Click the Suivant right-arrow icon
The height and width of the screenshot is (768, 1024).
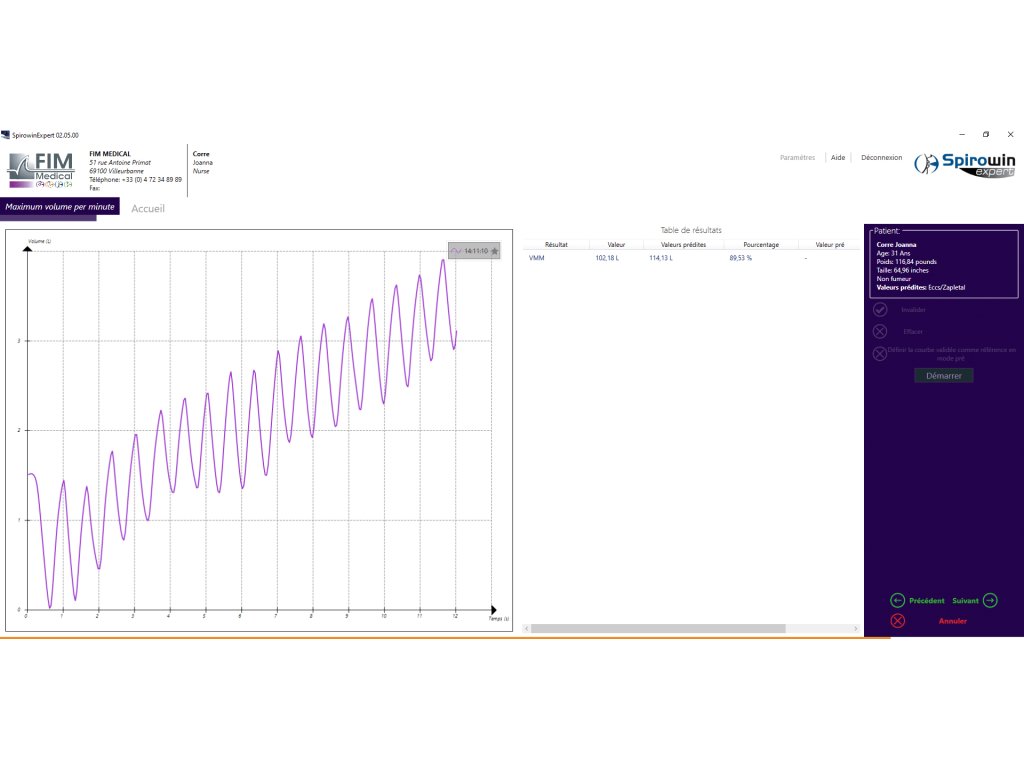click(x=989, y=600)
